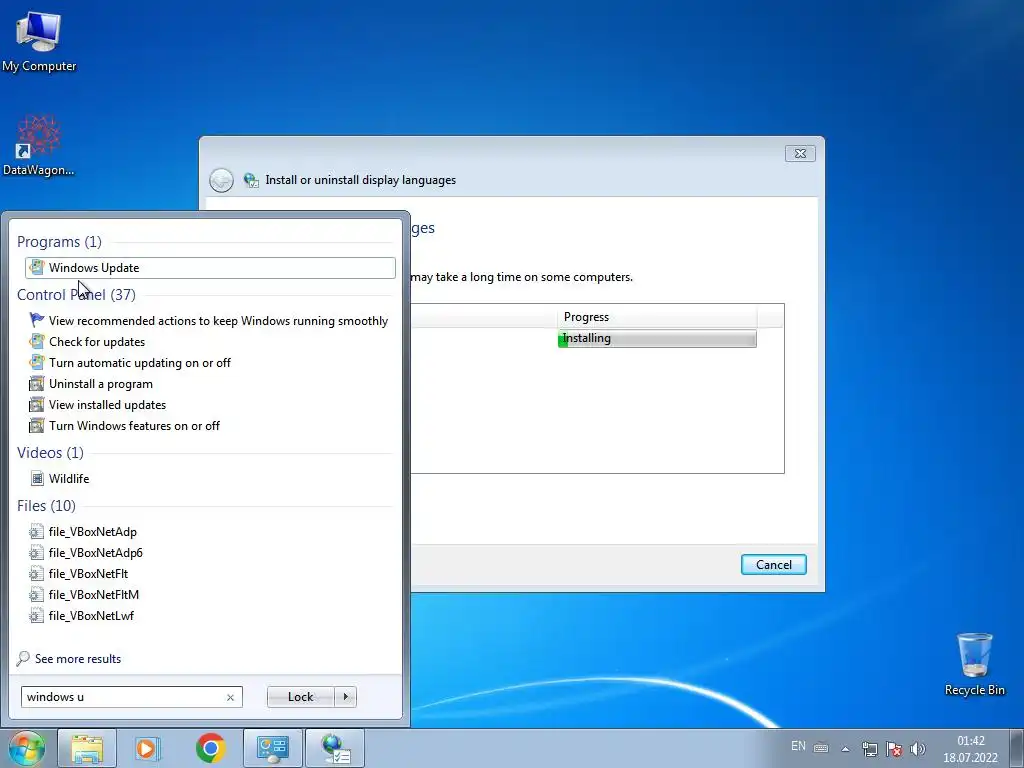Open the network status tray icon
1024x768 pixels.
coord(869,749)
